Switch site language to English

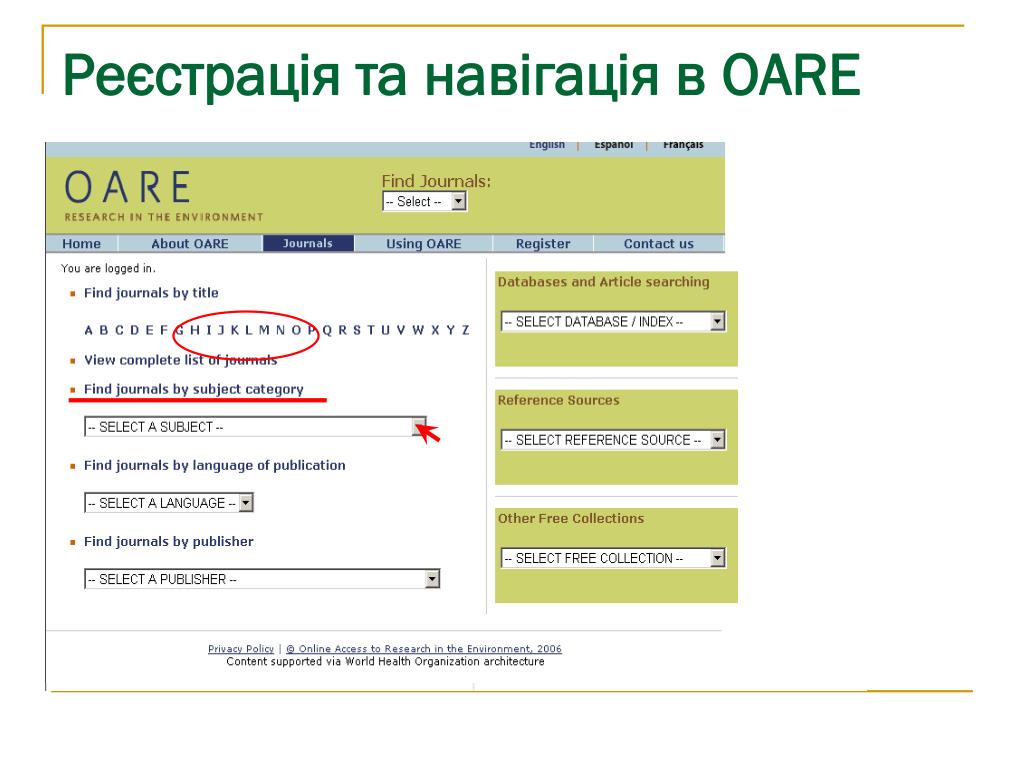click(547, 144)
